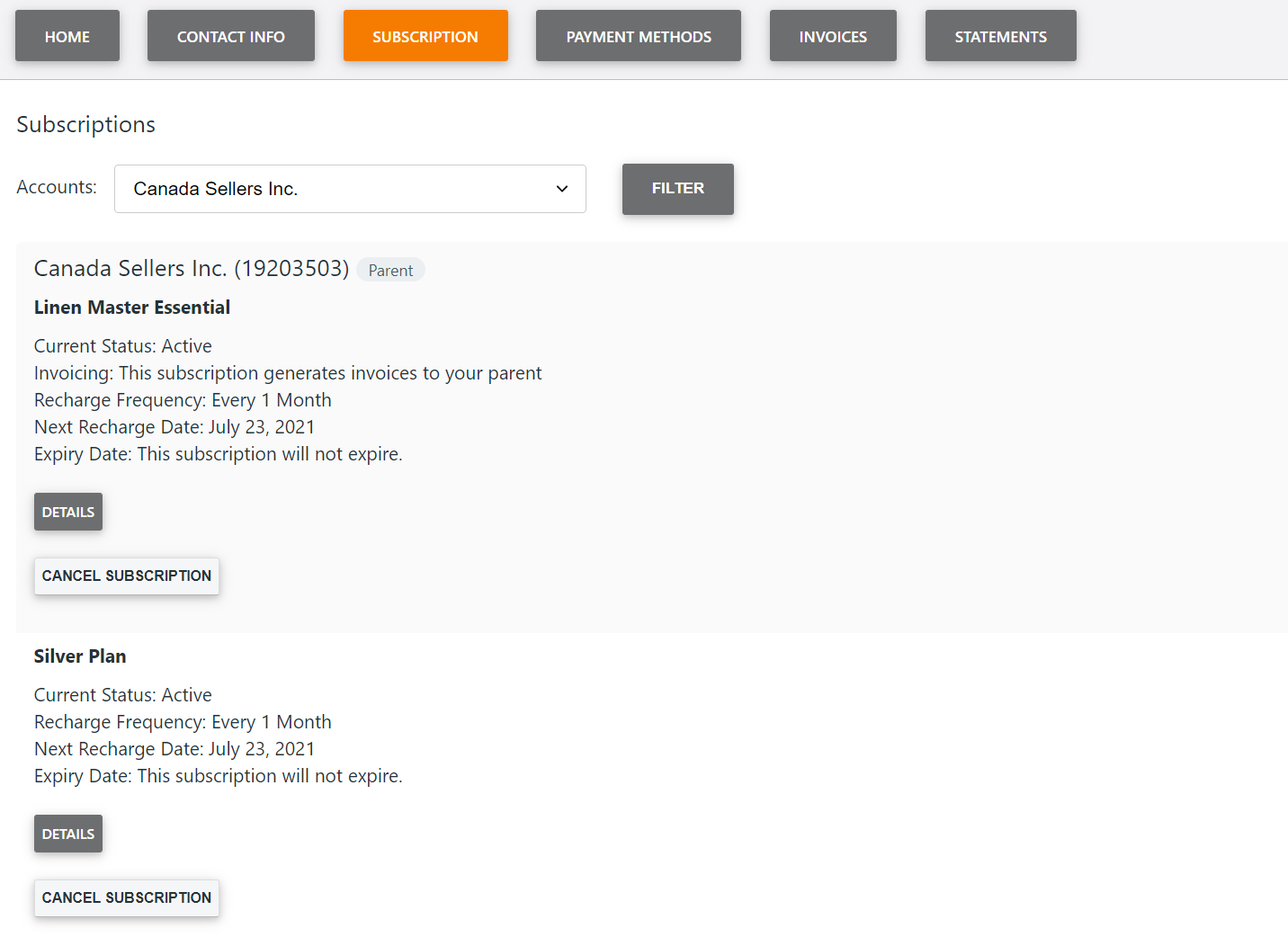Switch to the Invoices tab

pos(833,36)
